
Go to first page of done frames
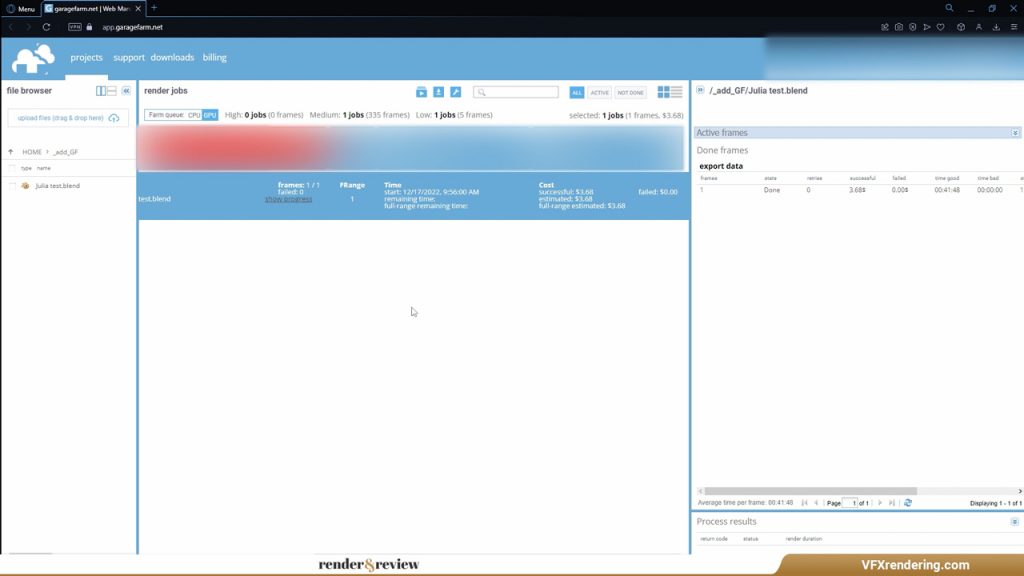pyautogui.click(x=805, y=503)
